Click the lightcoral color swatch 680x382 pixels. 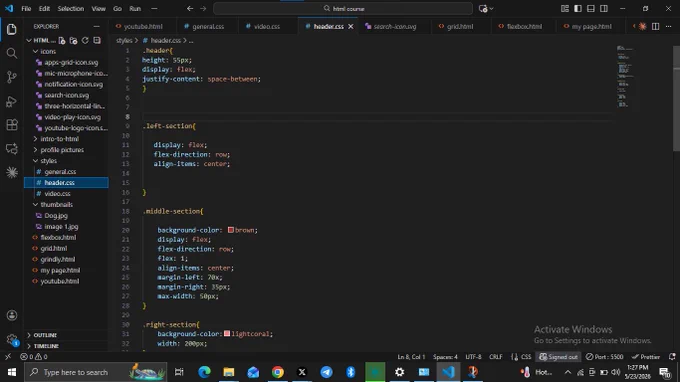227,333
